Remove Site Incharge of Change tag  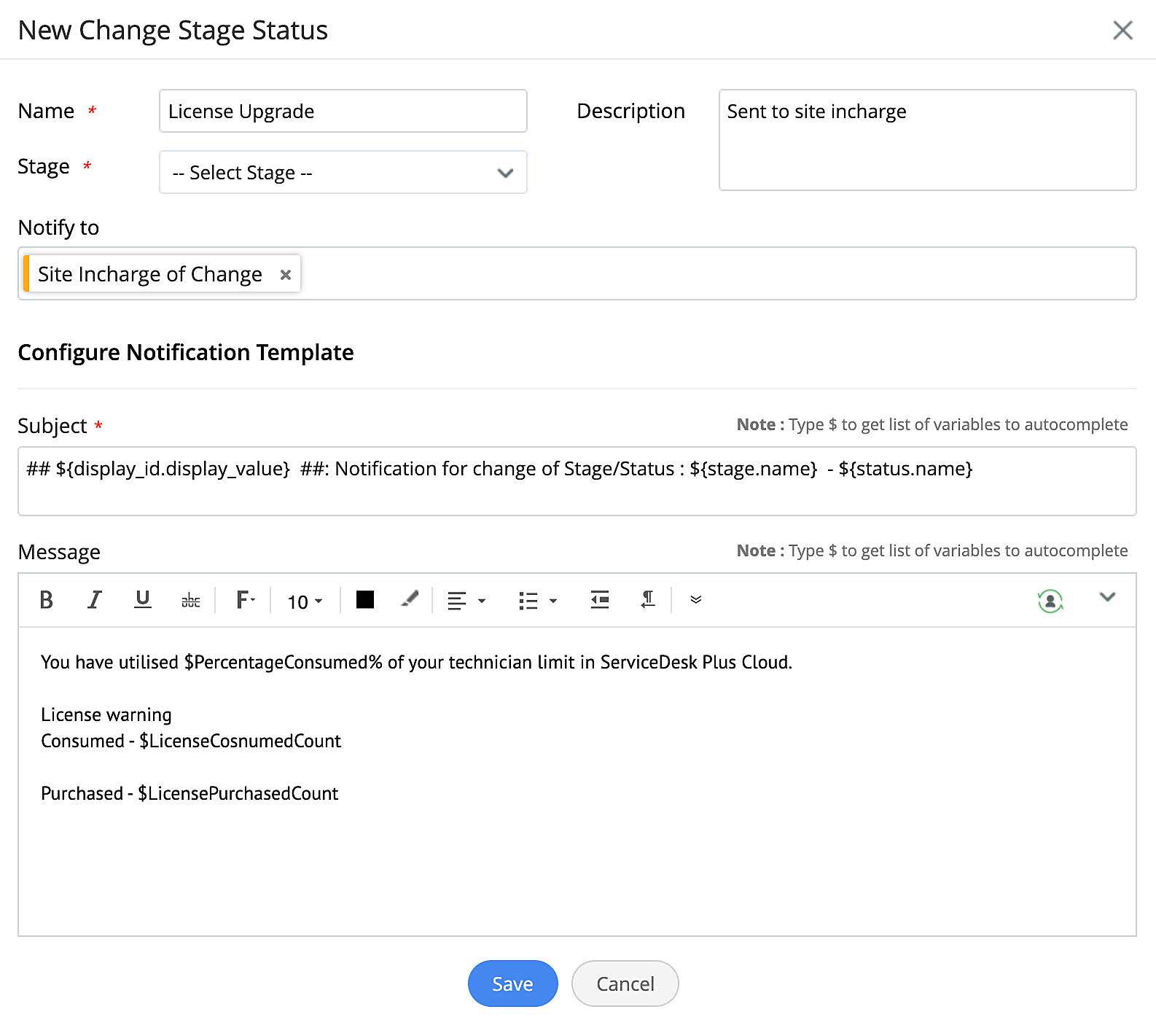coord(286,275)
